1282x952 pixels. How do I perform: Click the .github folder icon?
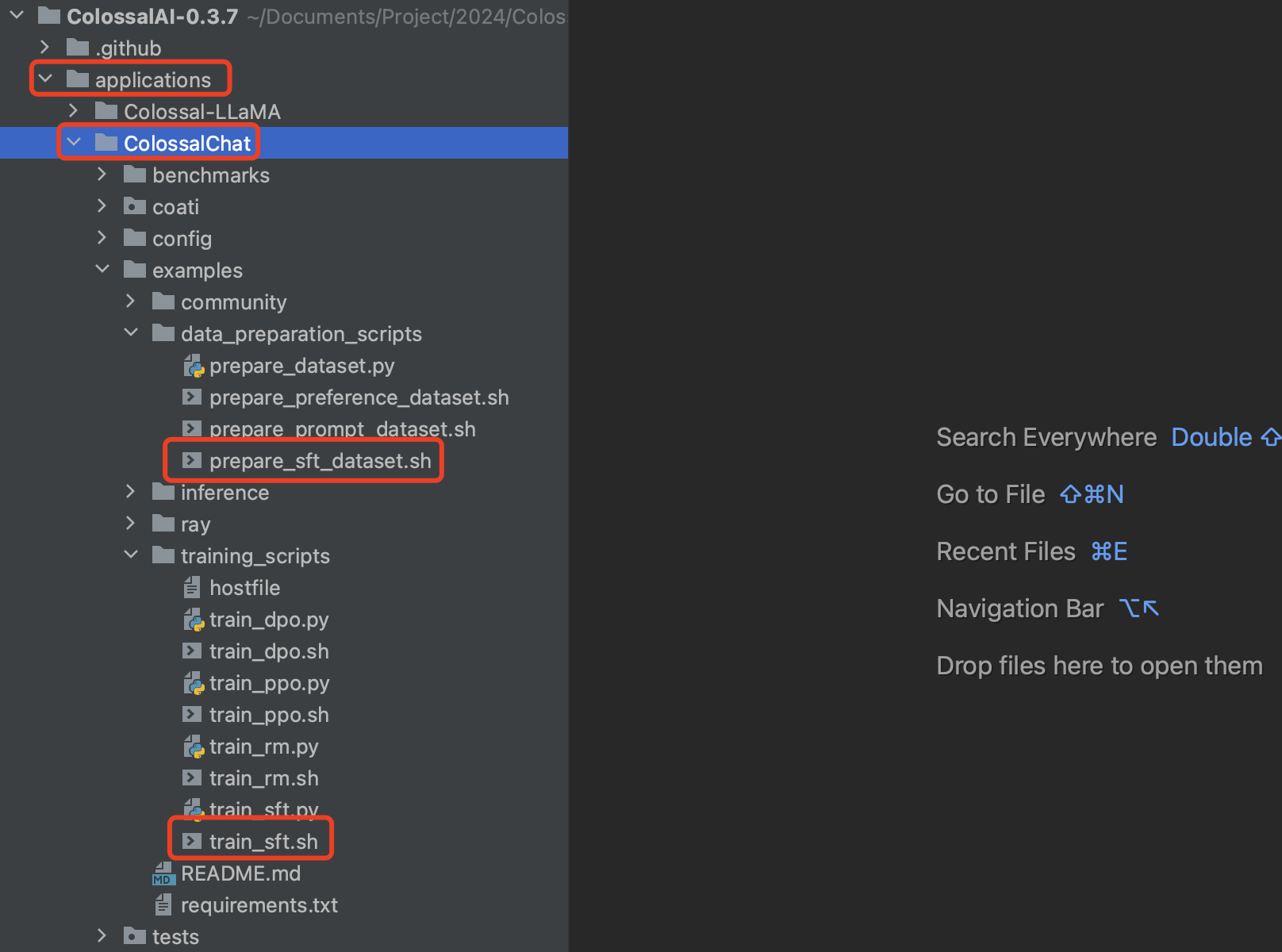tap(78, 47)
